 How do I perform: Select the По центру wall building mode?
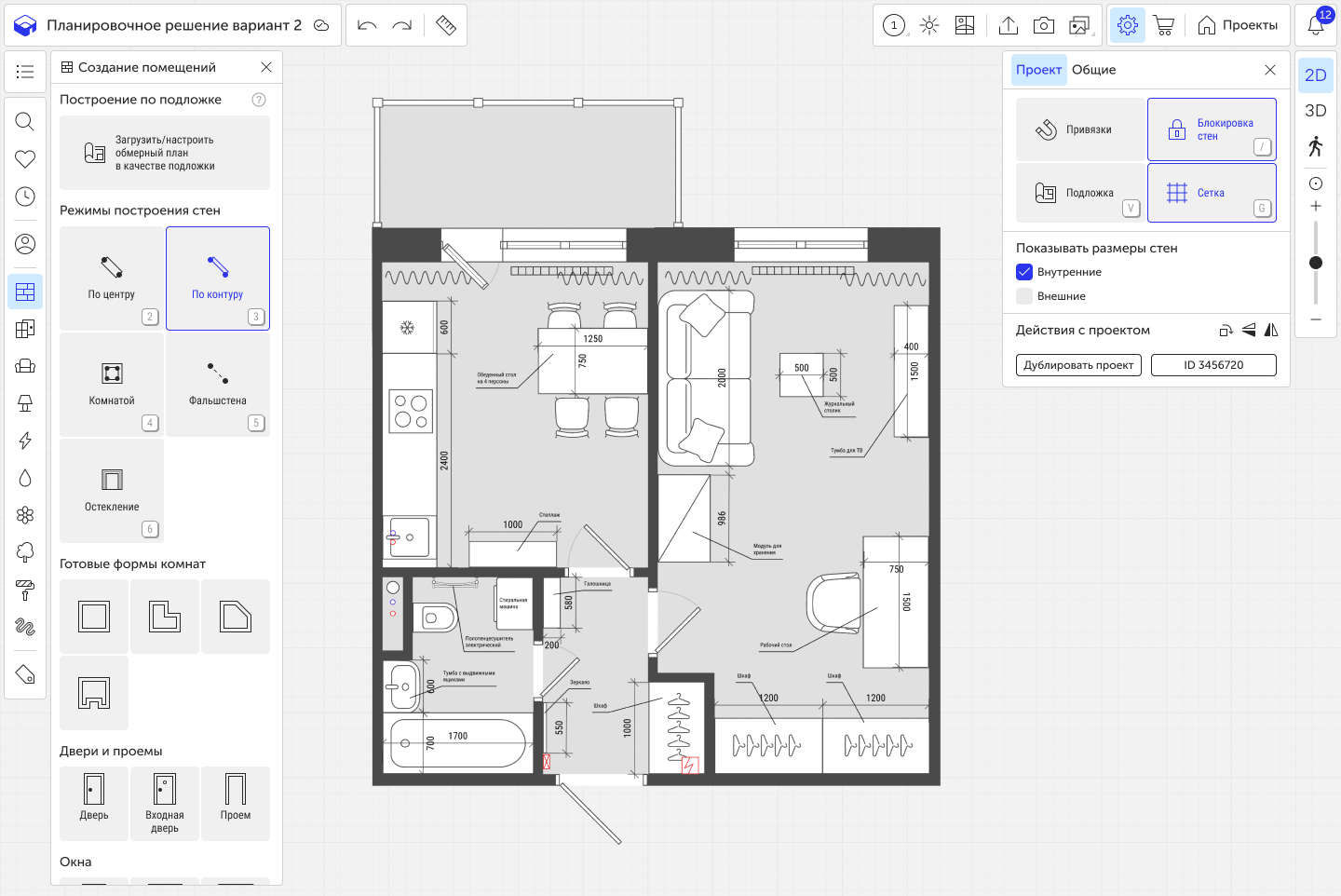pos(112,278)
